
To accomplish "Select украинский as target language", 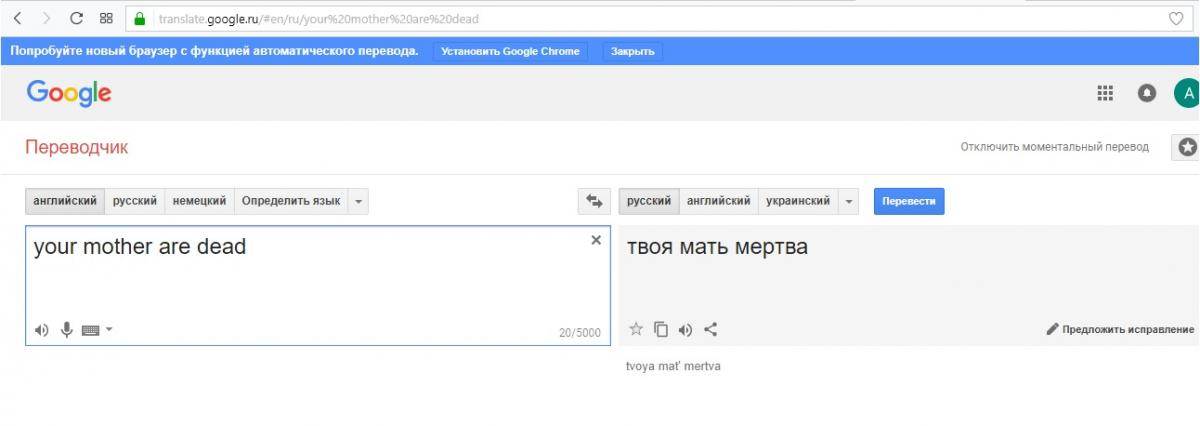I will click(x=798, y=201).
